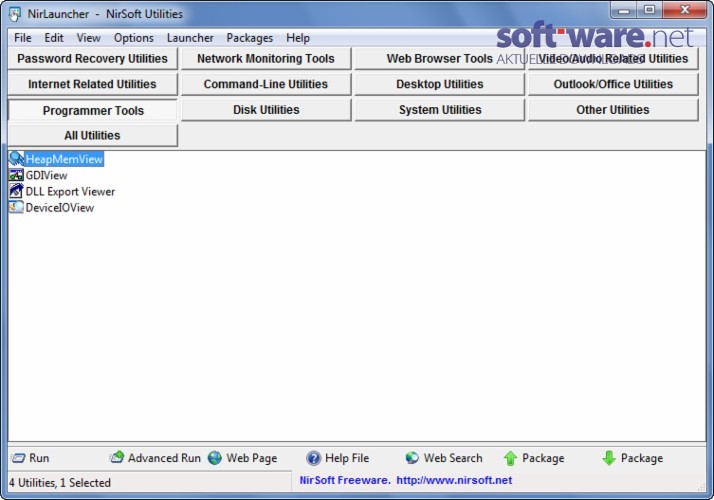
Task: Open the Launcher menu
Action: click(x=190, y=38)
